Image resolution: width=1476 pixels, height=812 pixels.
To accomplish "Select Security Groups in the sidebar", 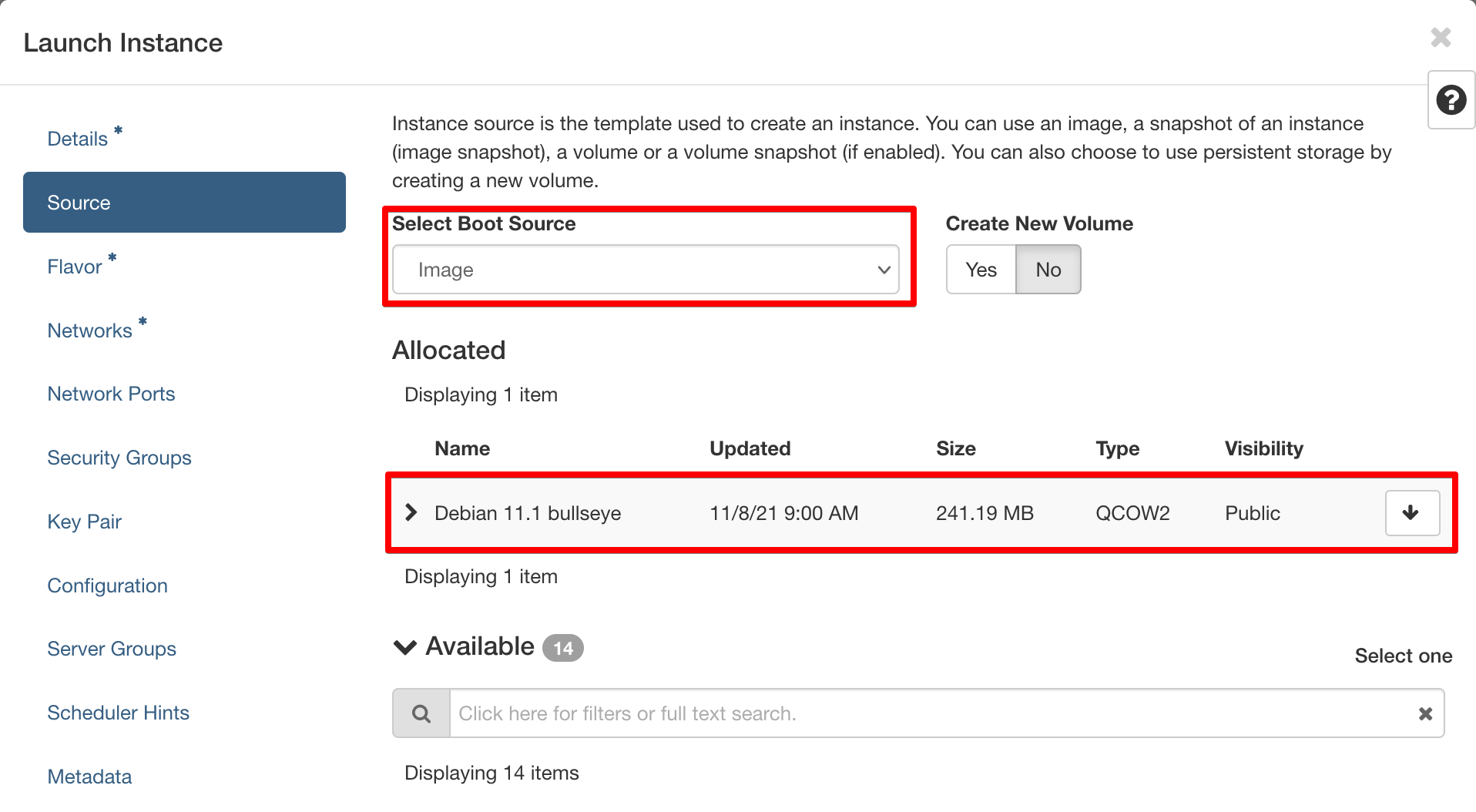I will pos(119,458).
